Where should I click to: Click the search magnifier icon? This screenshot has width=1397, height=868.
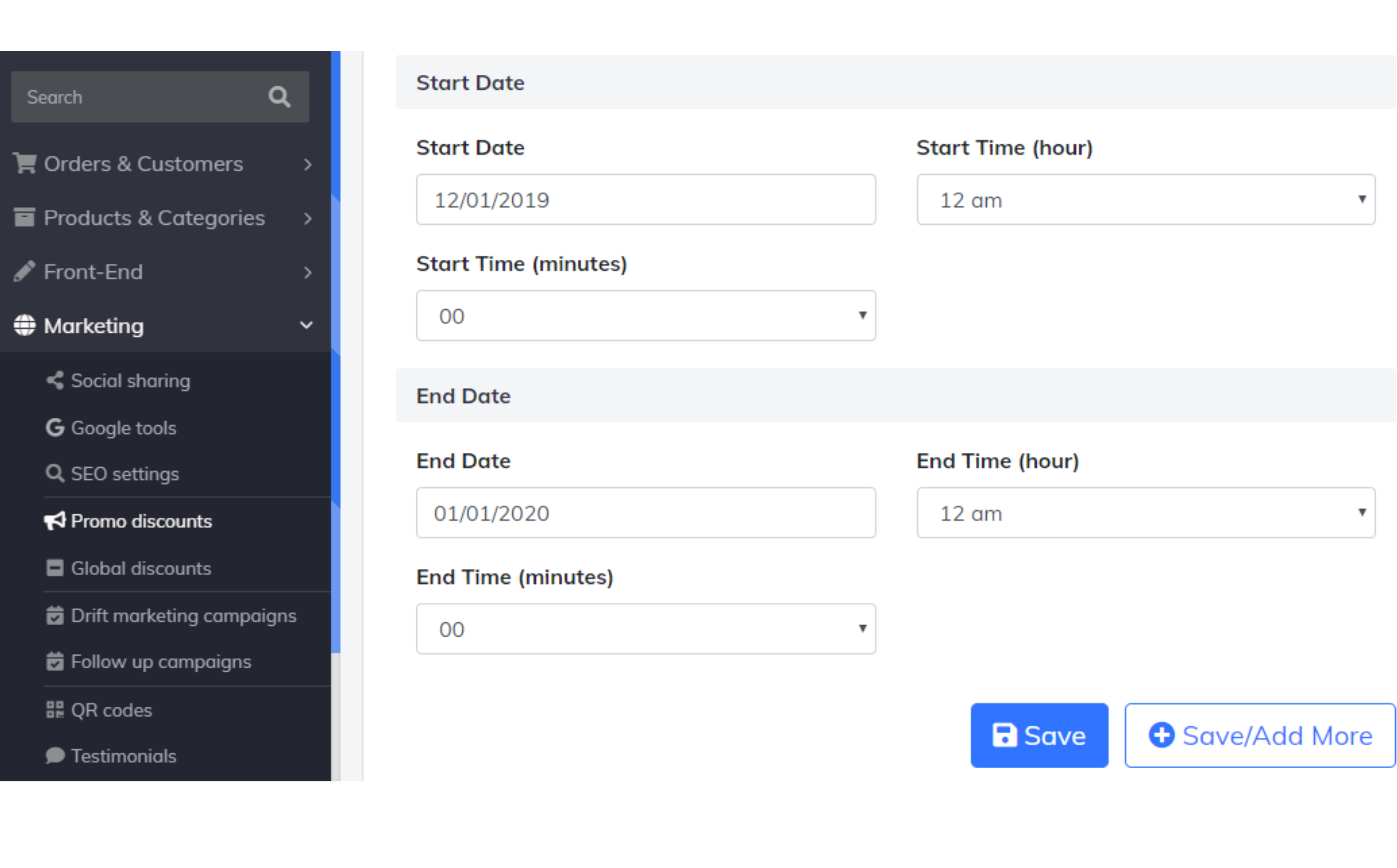click(x=279, y=97)
